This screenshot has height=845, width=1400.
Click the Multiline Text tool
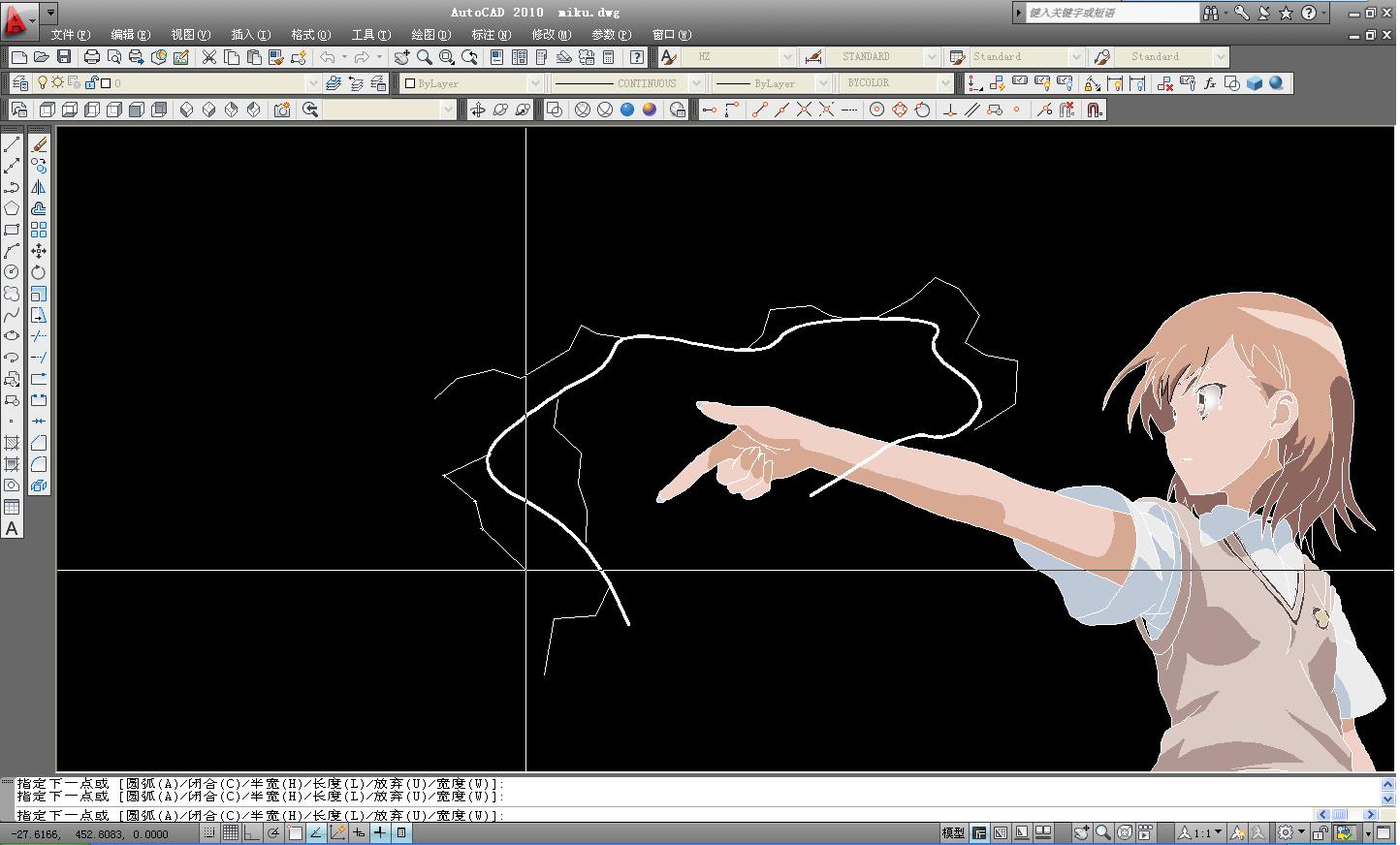coord(12,528)
